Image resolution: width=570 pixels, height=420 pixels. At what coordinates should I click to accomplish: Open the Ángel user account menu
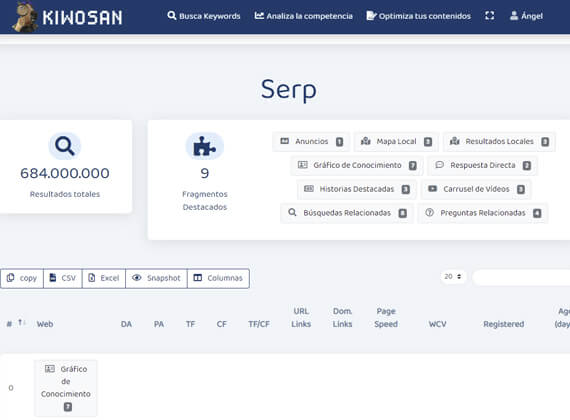pos(526,16)
